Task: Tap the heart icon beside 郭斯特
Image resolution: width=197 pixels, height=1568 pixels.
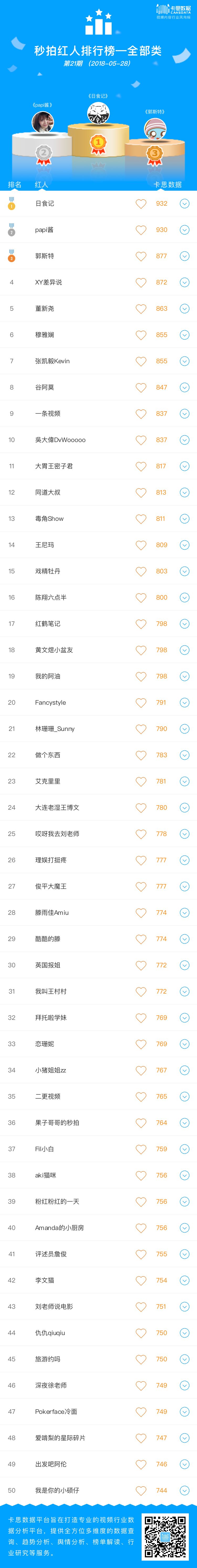Action: [x=141, y=256]
